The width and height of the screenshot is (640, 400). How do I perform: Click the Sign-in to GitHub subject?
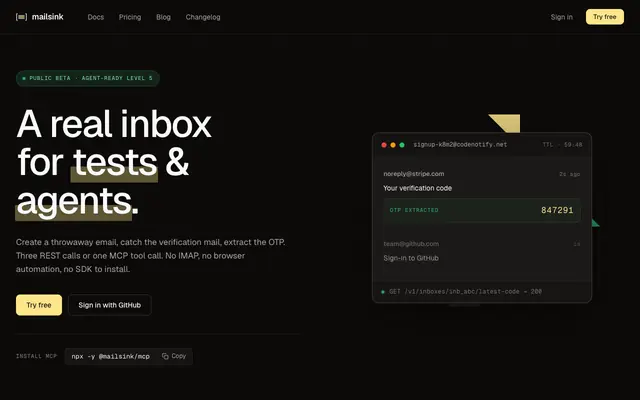pos(411,258)
